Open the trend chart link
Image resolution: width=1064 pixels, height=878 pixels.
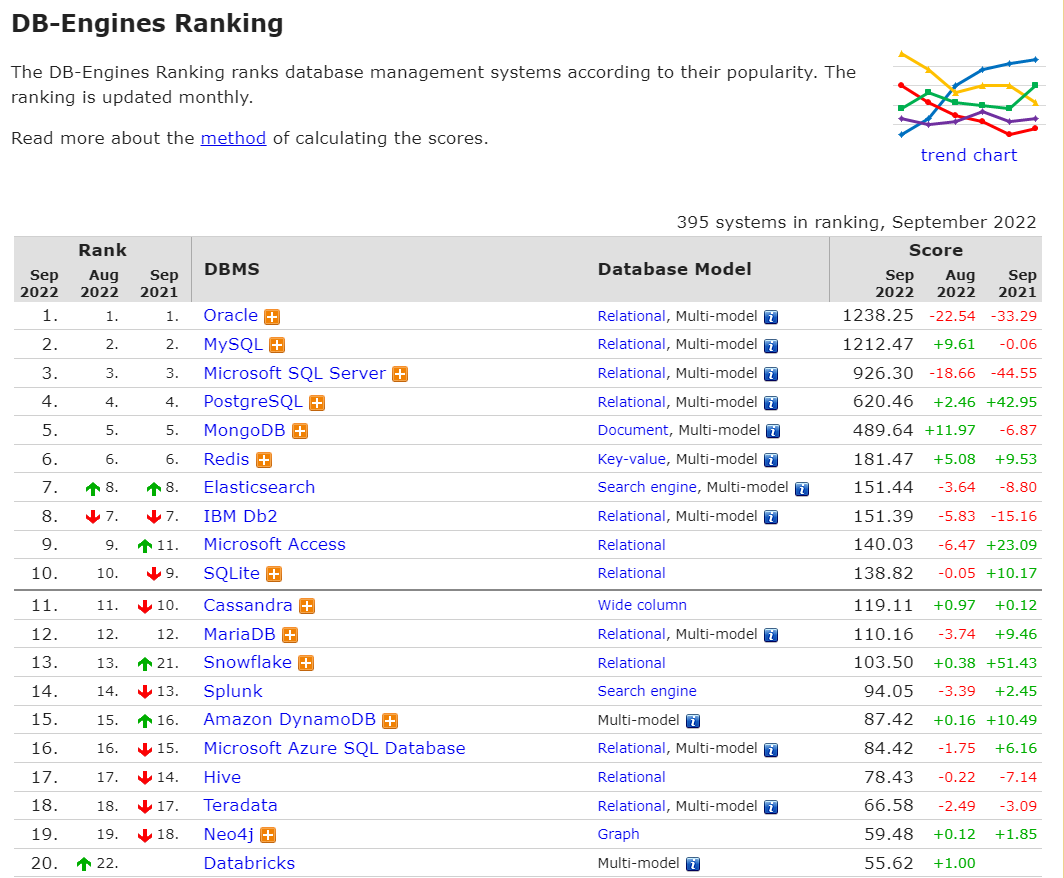[968, 155]
